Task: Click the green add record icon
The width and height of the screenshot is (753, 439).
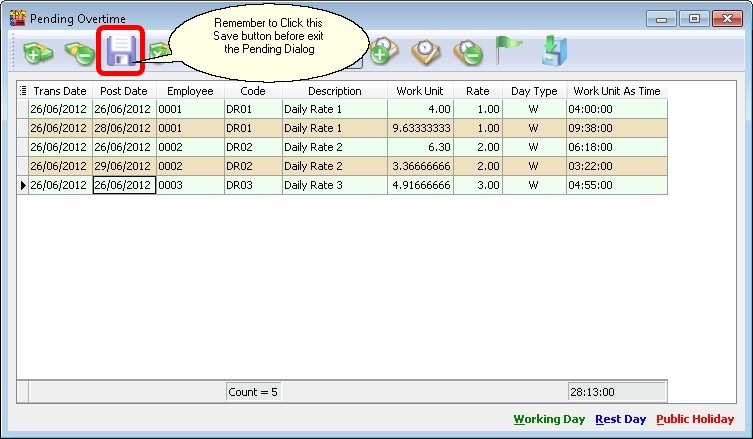Action: tap(37, 52)
